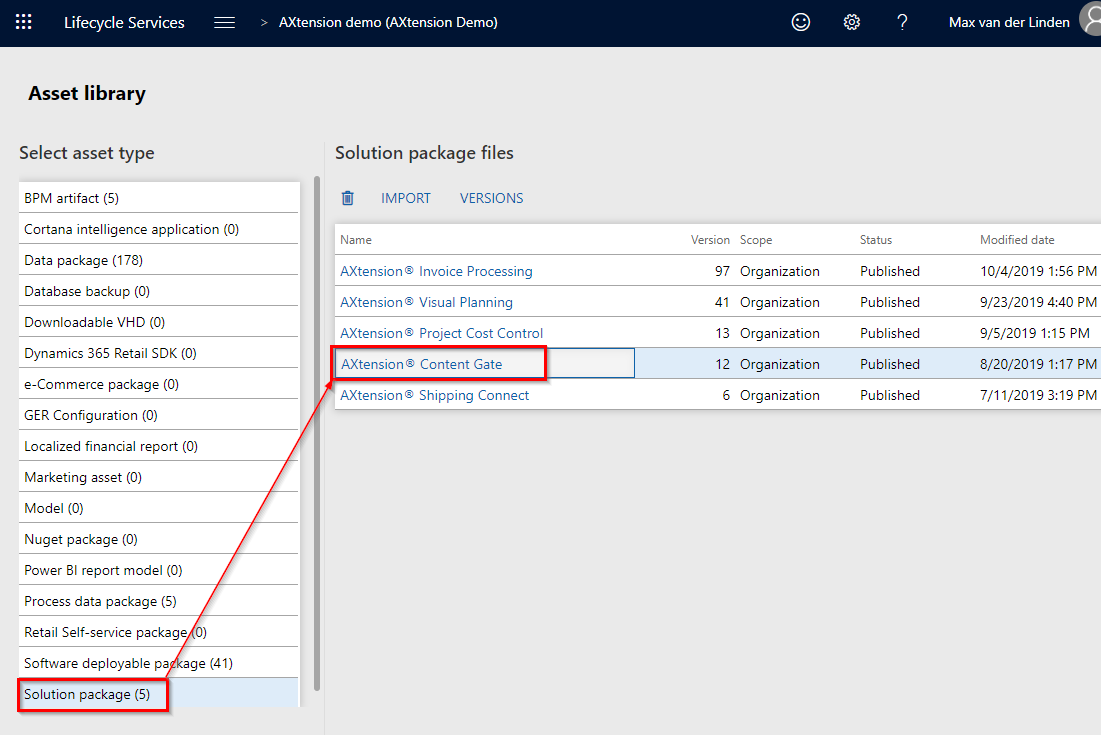Click the IMPORT button
Image resolution: width=1101 pixels, height=735 pixels.
(x=405, y=198)
